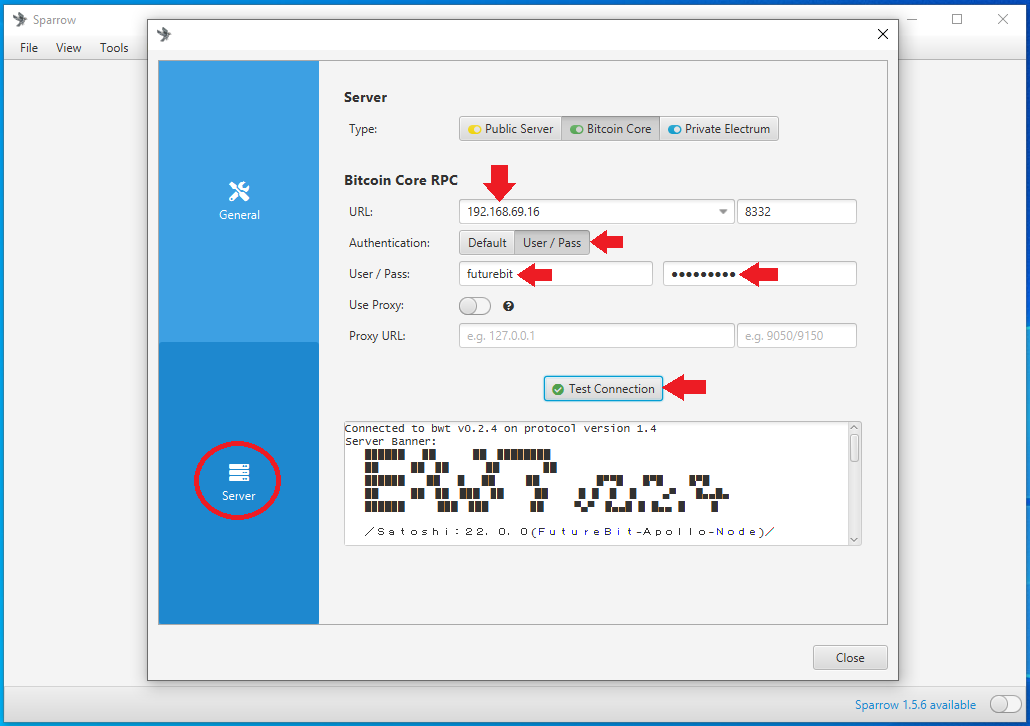Click the port field showing 8332
The height and width of the screenshot is (726, 1030).
click(x=797, y=212)
